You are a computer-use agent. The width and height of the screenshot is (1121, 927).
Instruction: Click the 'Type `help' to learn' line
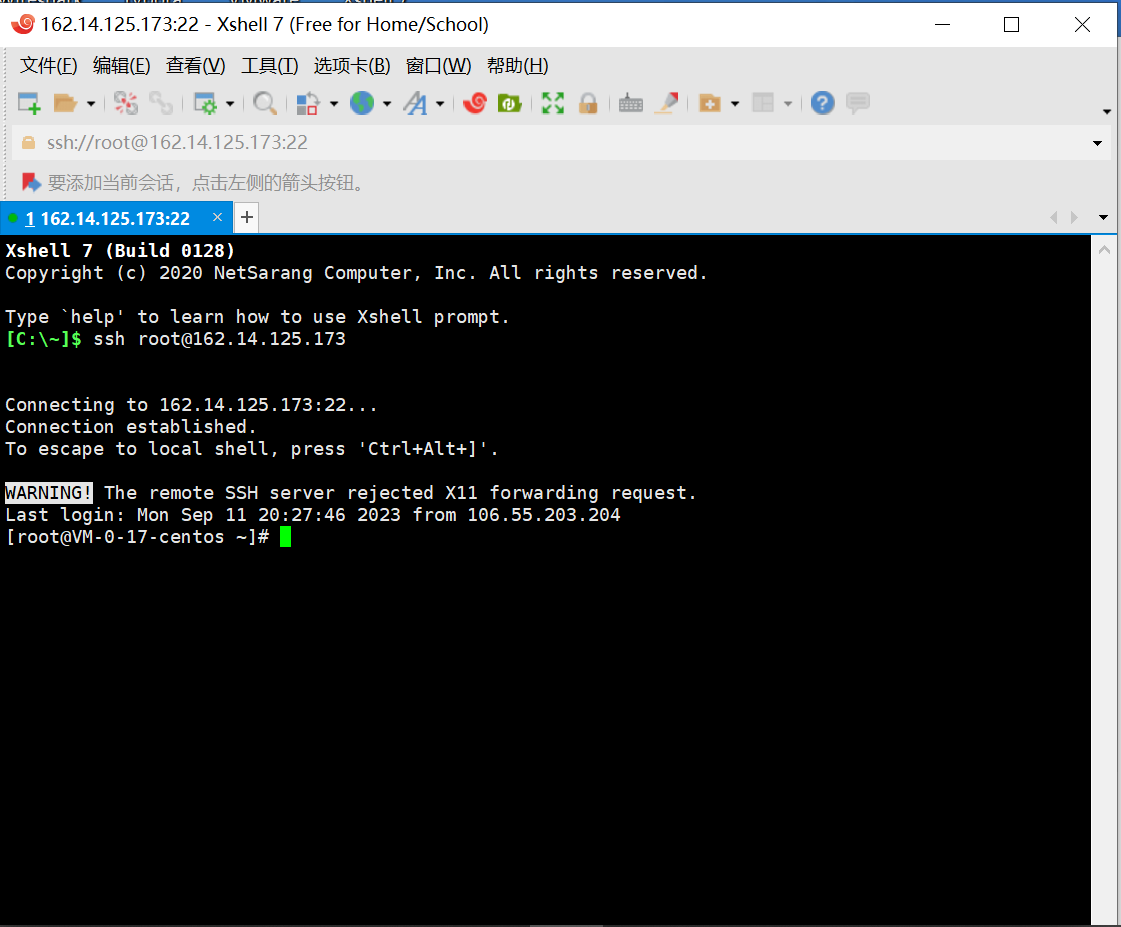click(x=257, y=317)
